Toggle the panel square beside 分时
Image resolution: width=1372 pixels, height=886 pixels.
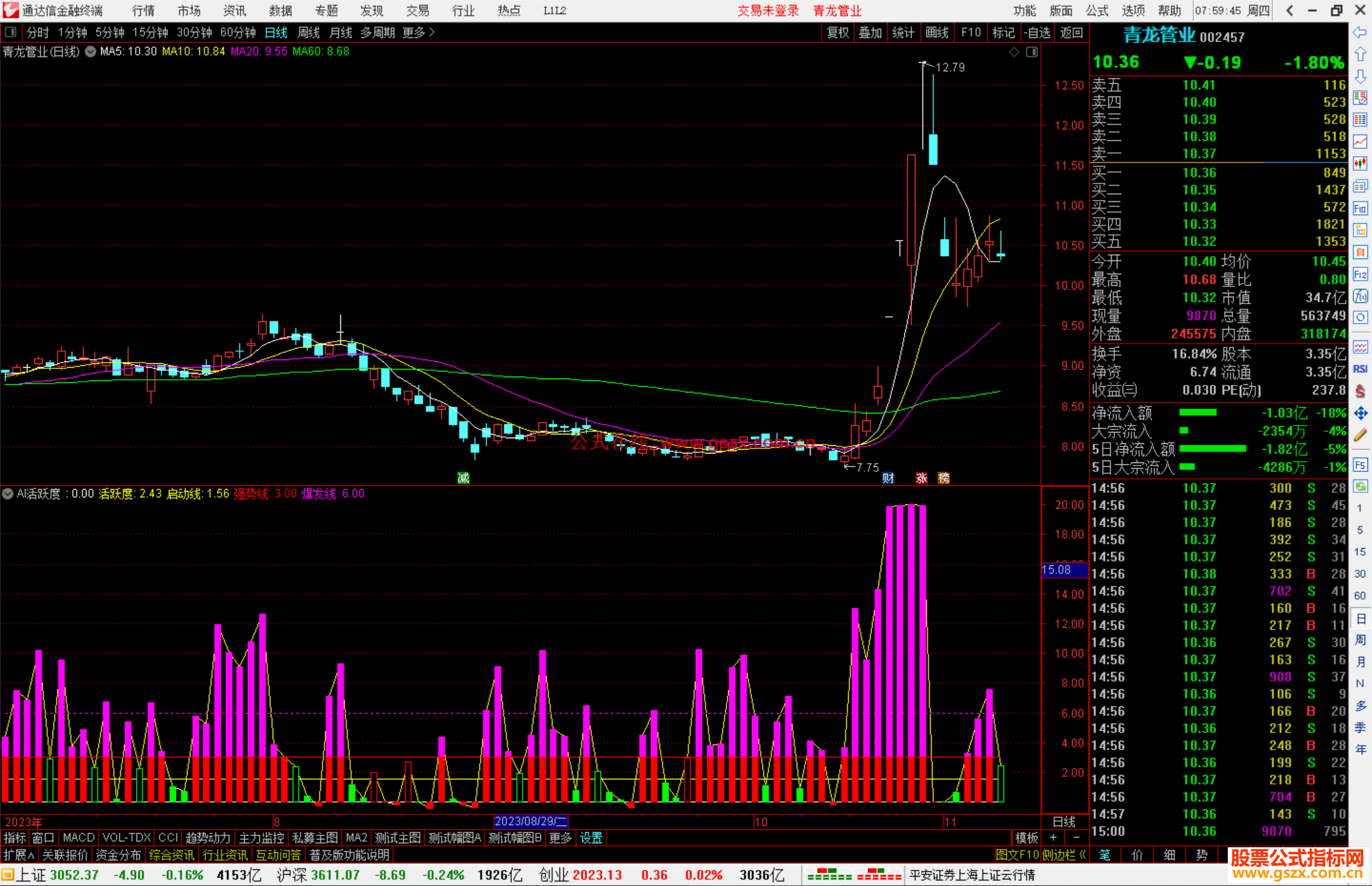(11, 32)
